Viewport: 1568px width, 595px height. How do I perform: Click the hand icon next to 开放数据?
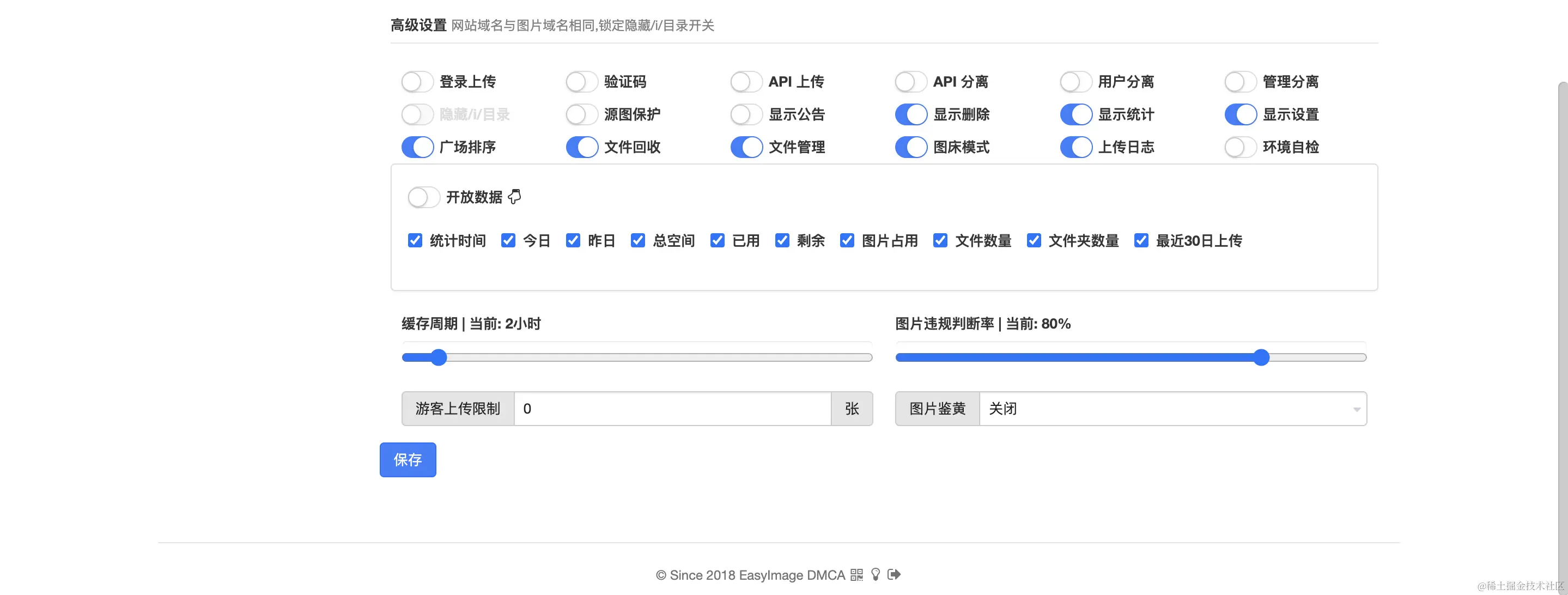tap(514, 197)
